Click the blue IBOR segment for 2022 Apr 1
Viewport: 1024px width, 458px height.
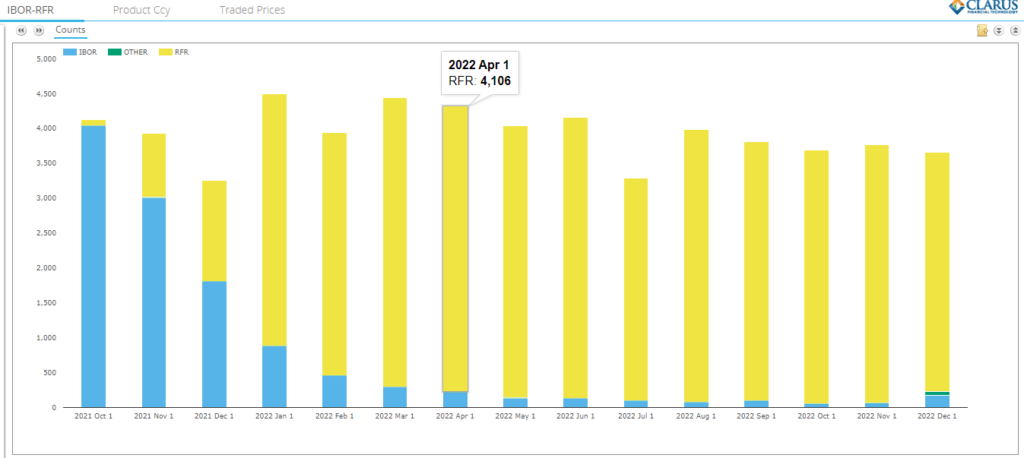pos(455,399)
